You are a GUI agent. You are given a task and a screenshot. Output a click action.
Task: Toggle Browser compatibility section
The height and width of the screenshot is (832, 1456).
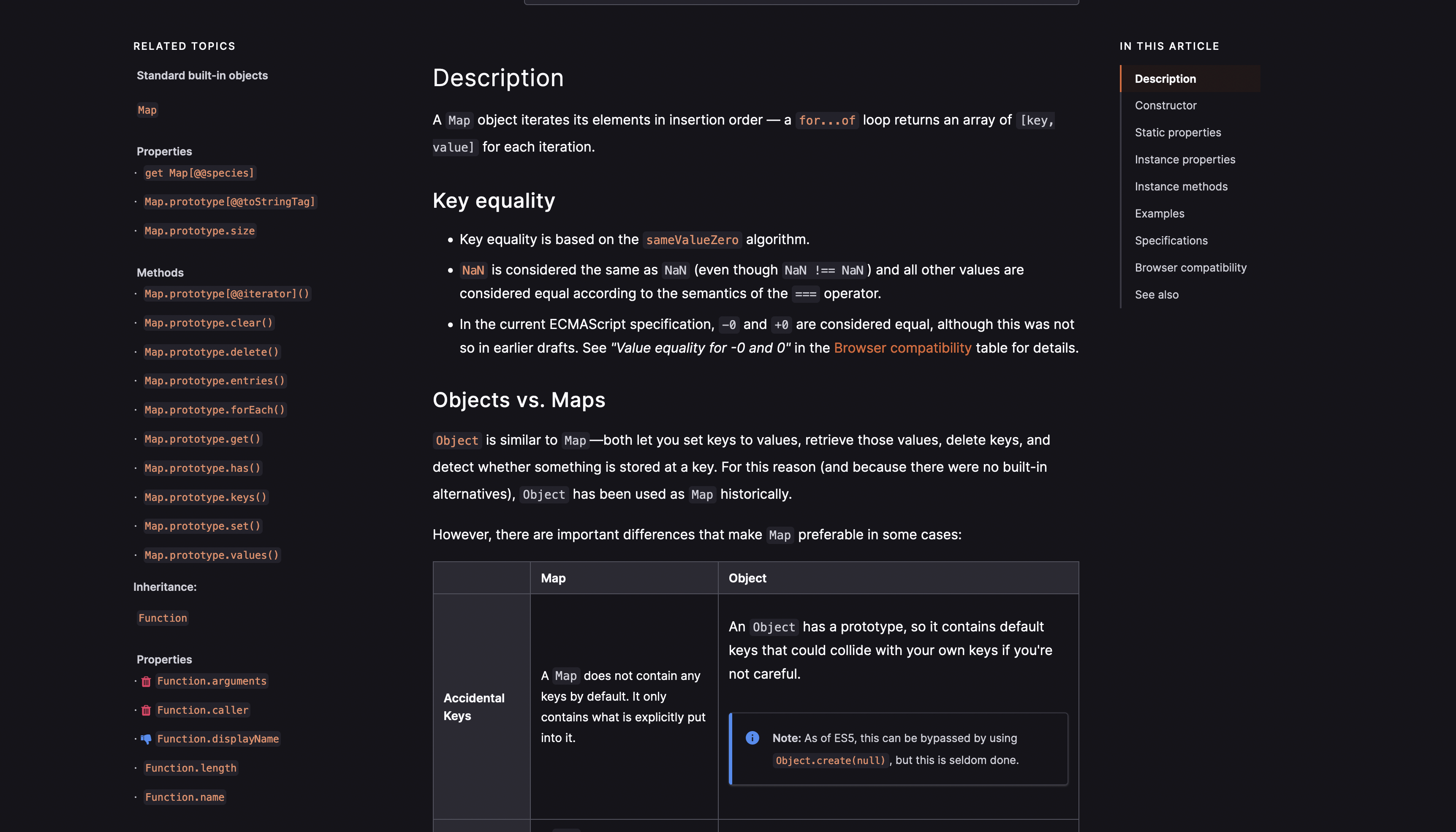point(1190,267)
